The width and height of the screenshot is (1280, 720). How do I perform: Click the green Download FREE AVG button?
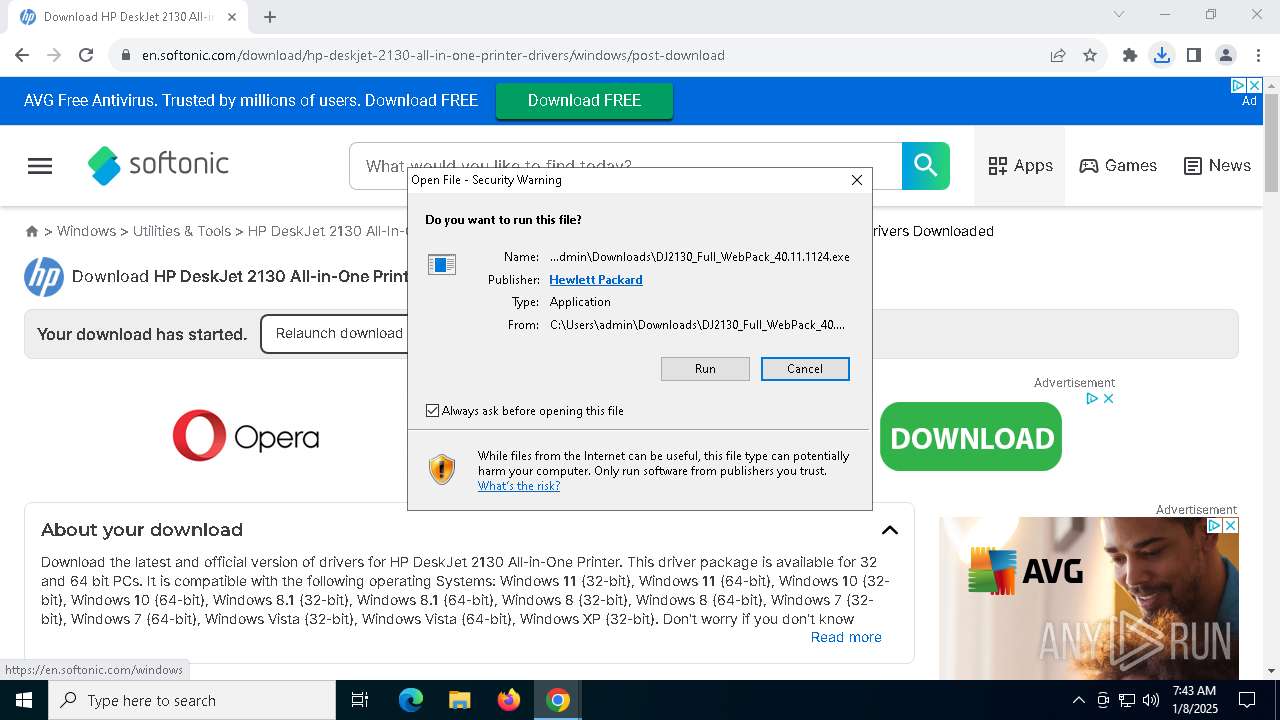[x=584, y=100]
